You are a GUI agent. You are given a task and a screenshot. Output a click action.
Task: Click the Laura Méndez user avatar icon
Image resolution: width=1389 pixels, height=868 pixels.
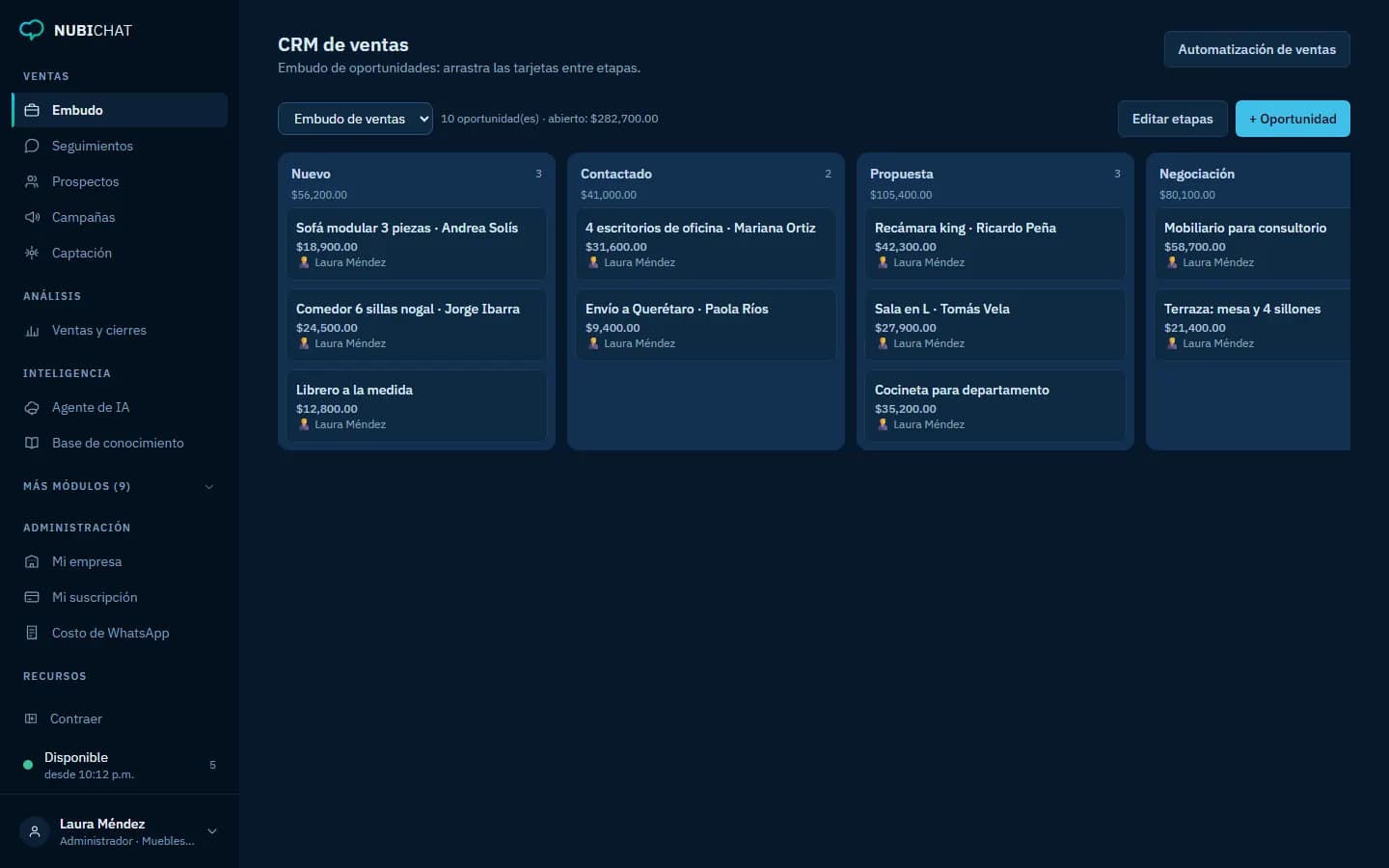click(35, 831)
